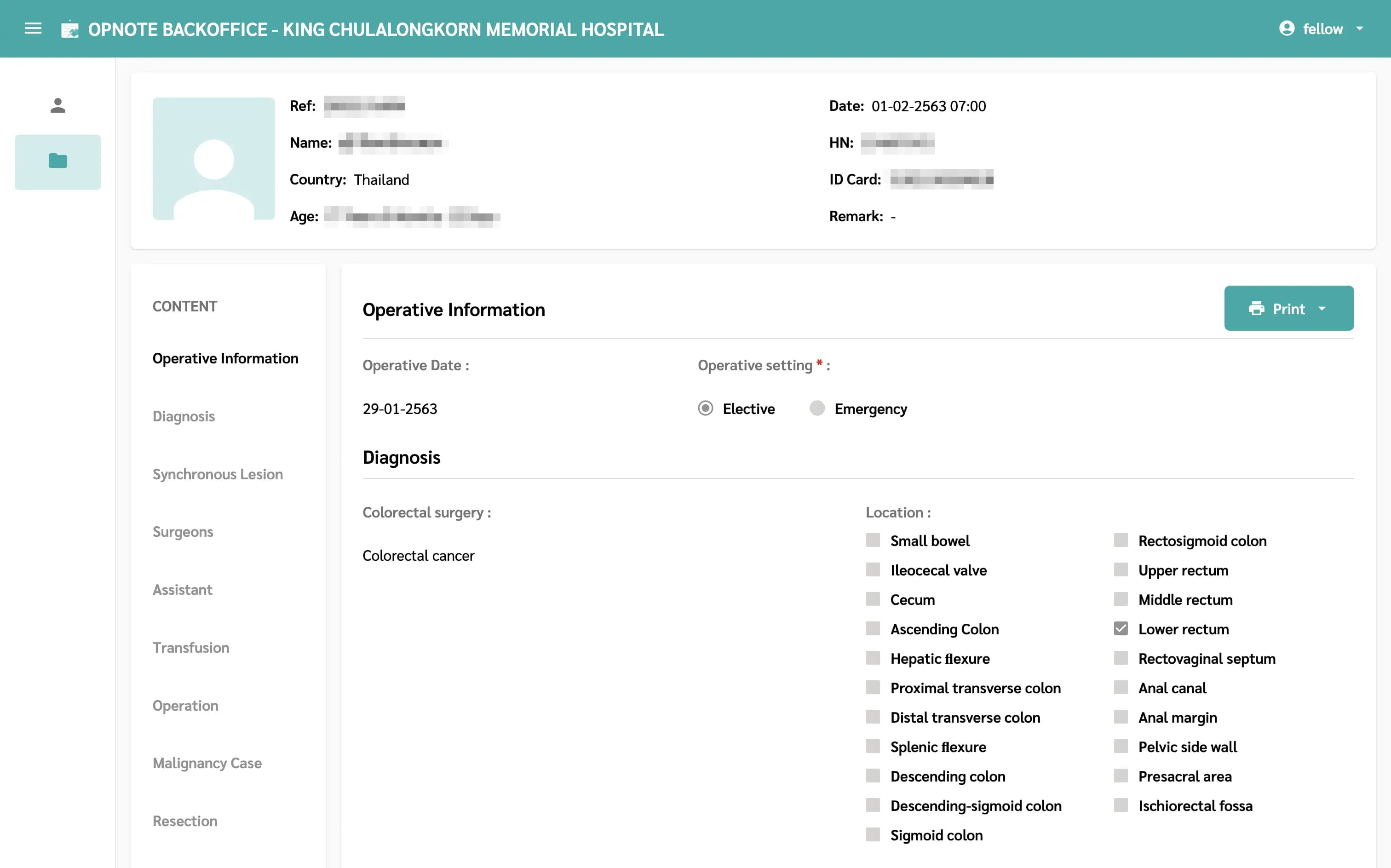1391x868 pixels.
Task: Go to Diagnosis in content menu
Action: 184,416
